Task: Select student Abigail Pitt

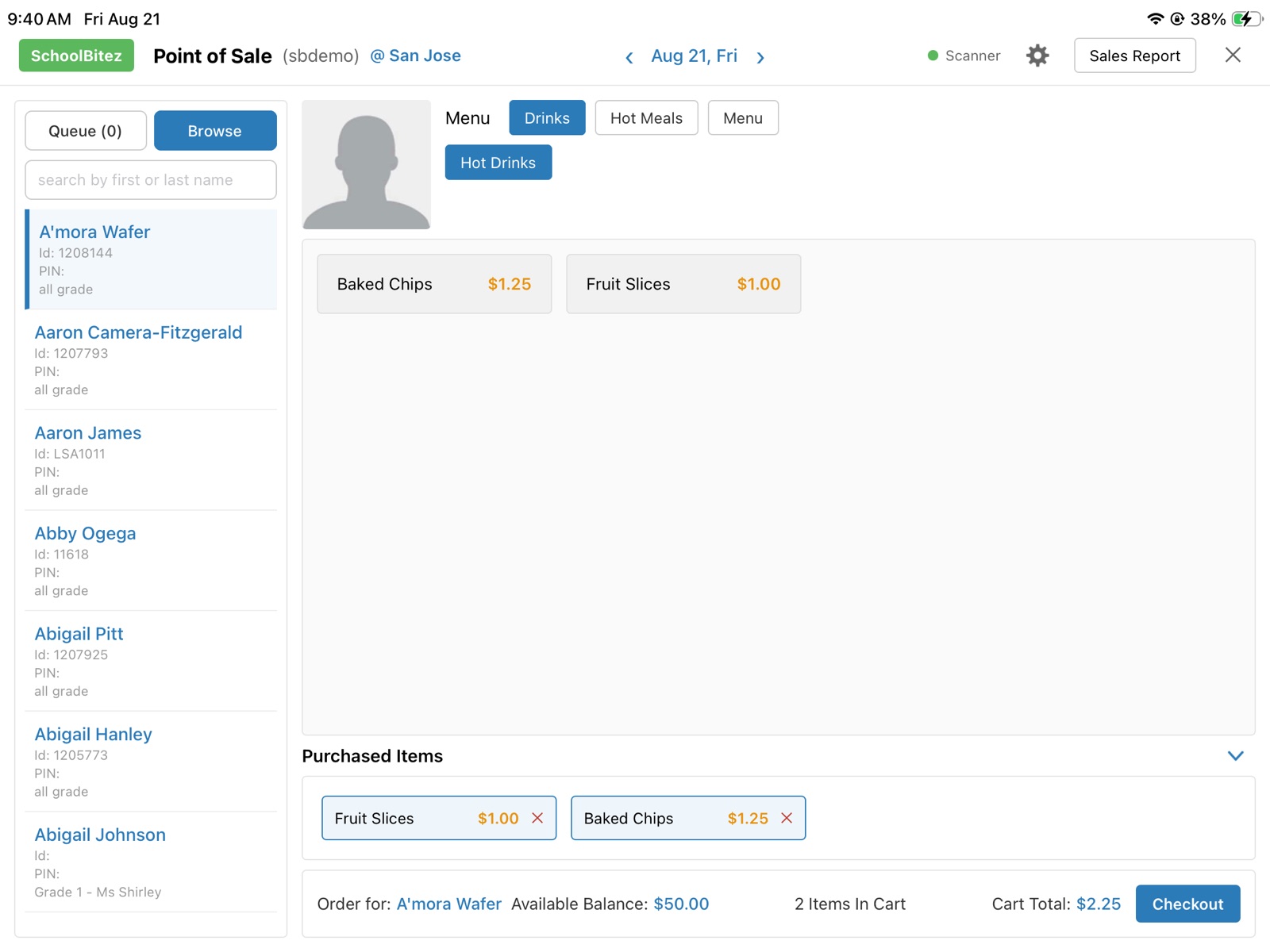Action: tap(151, 661)
